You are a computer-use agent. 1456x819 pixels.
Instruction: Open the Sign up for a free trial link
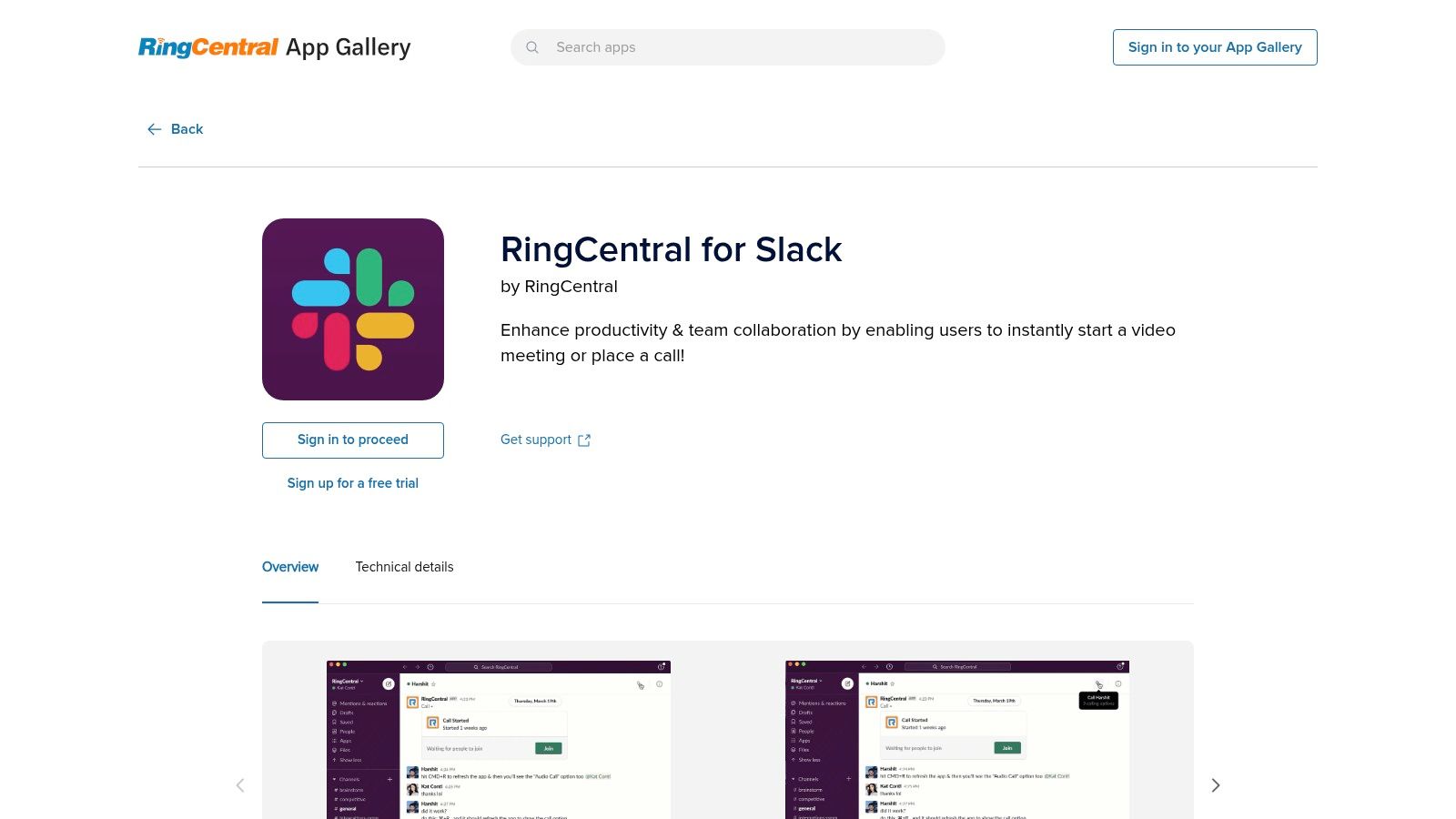[352, 483]
